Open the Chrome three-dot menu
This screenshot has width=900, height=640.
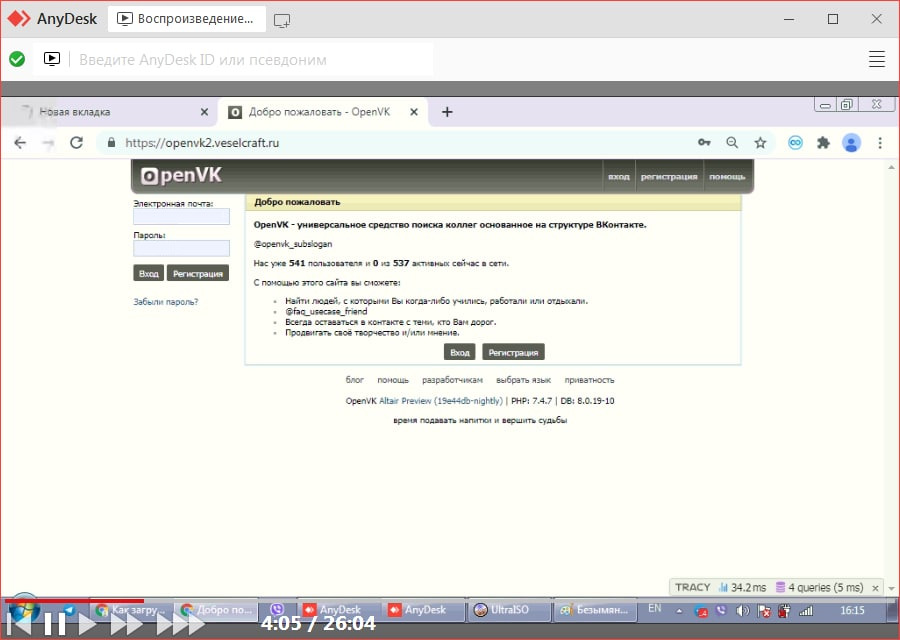point(880,143)
